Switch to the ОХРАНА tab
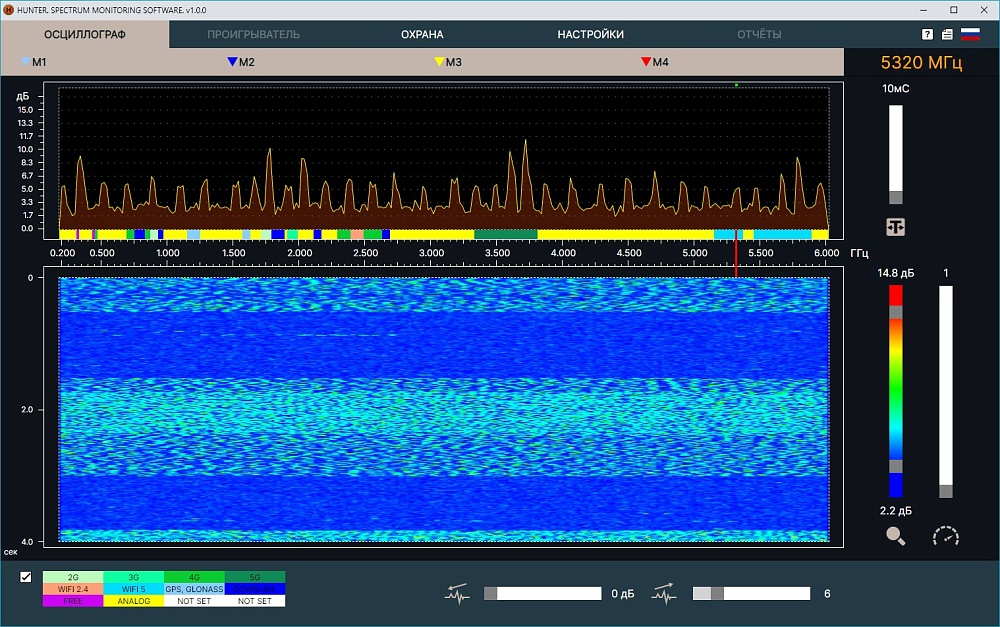Screen dimensions: 1000x627 [x=422, y=34]
